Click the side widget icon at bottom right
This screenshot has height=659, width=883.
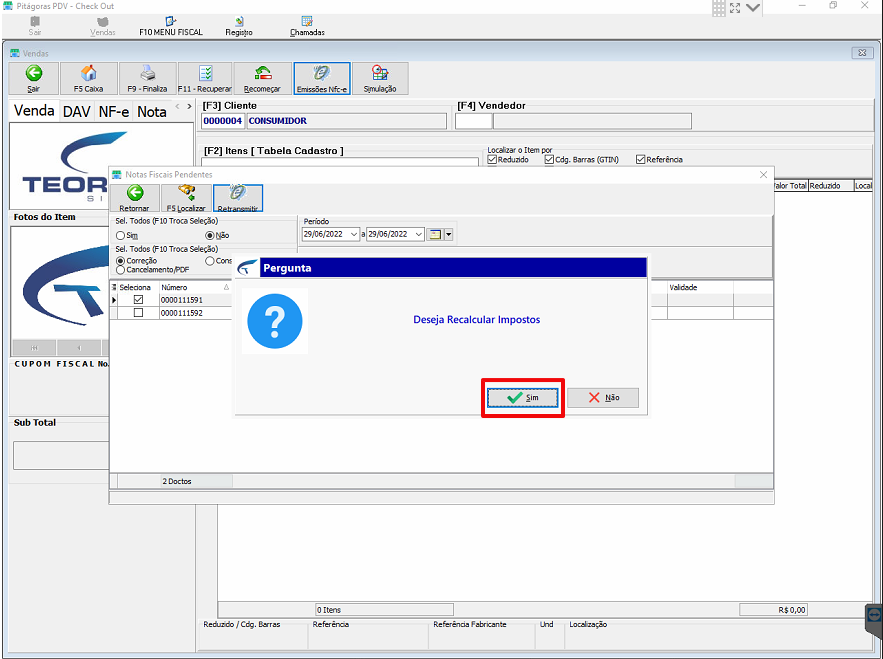[x=874, y=614]
